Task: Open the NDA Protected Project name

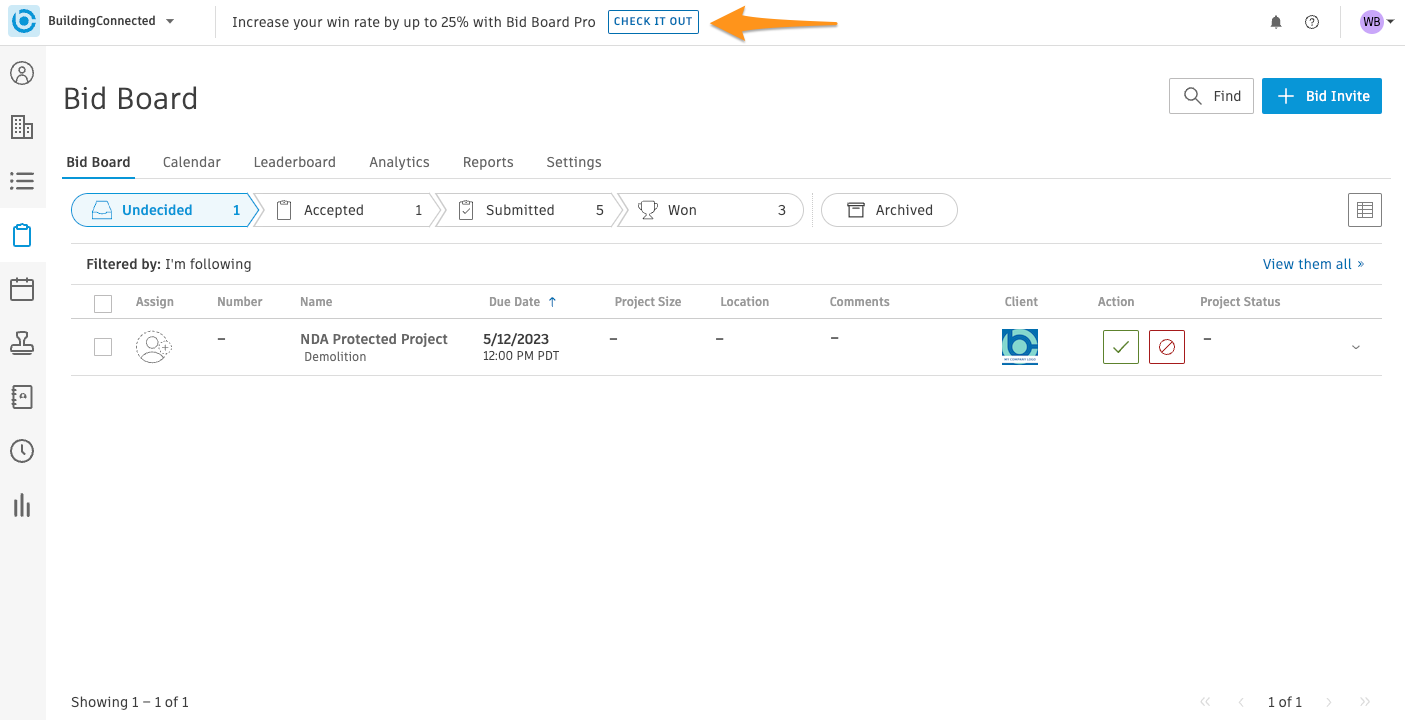Action: click(x=374, y=339)
